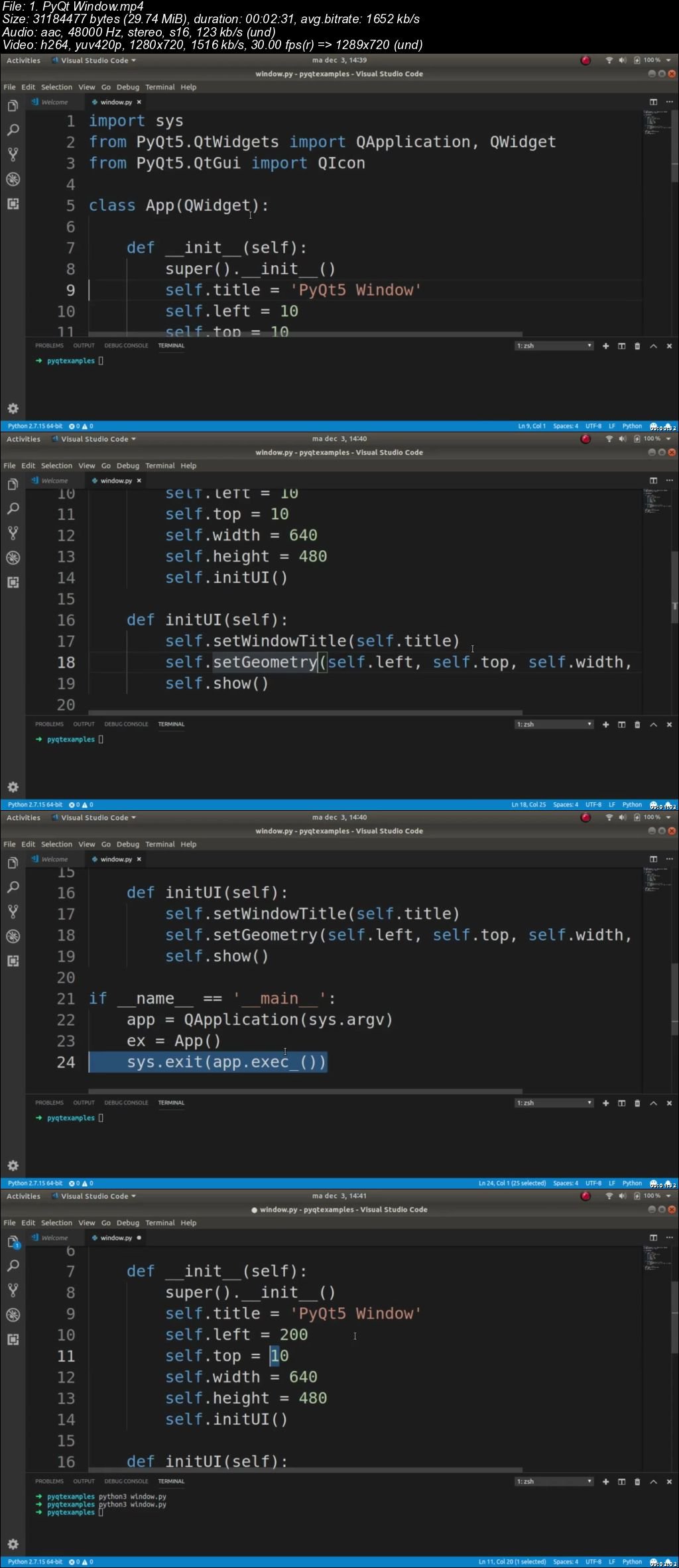This screenshot has height=1568, width=679.
Task: Split terminal in the Ln 18 frame
Action: (621, 725)
